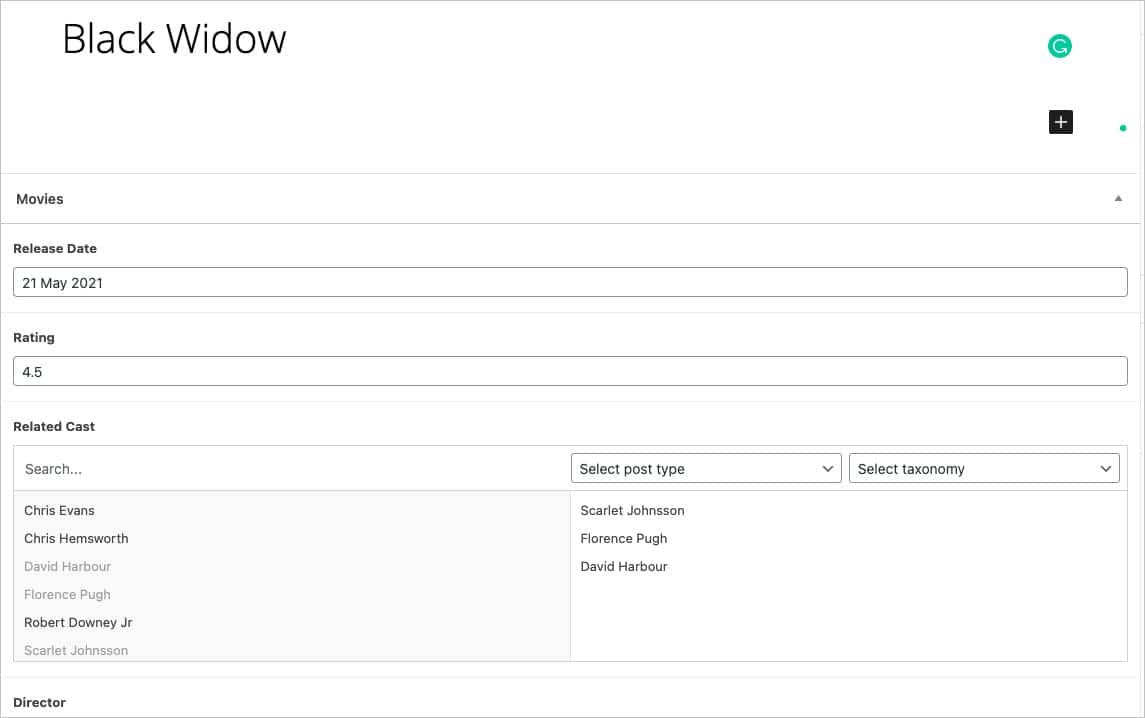Select Chris Hemsworth from the cast list
Screen dimensions: 1145x718
(76, 538)
